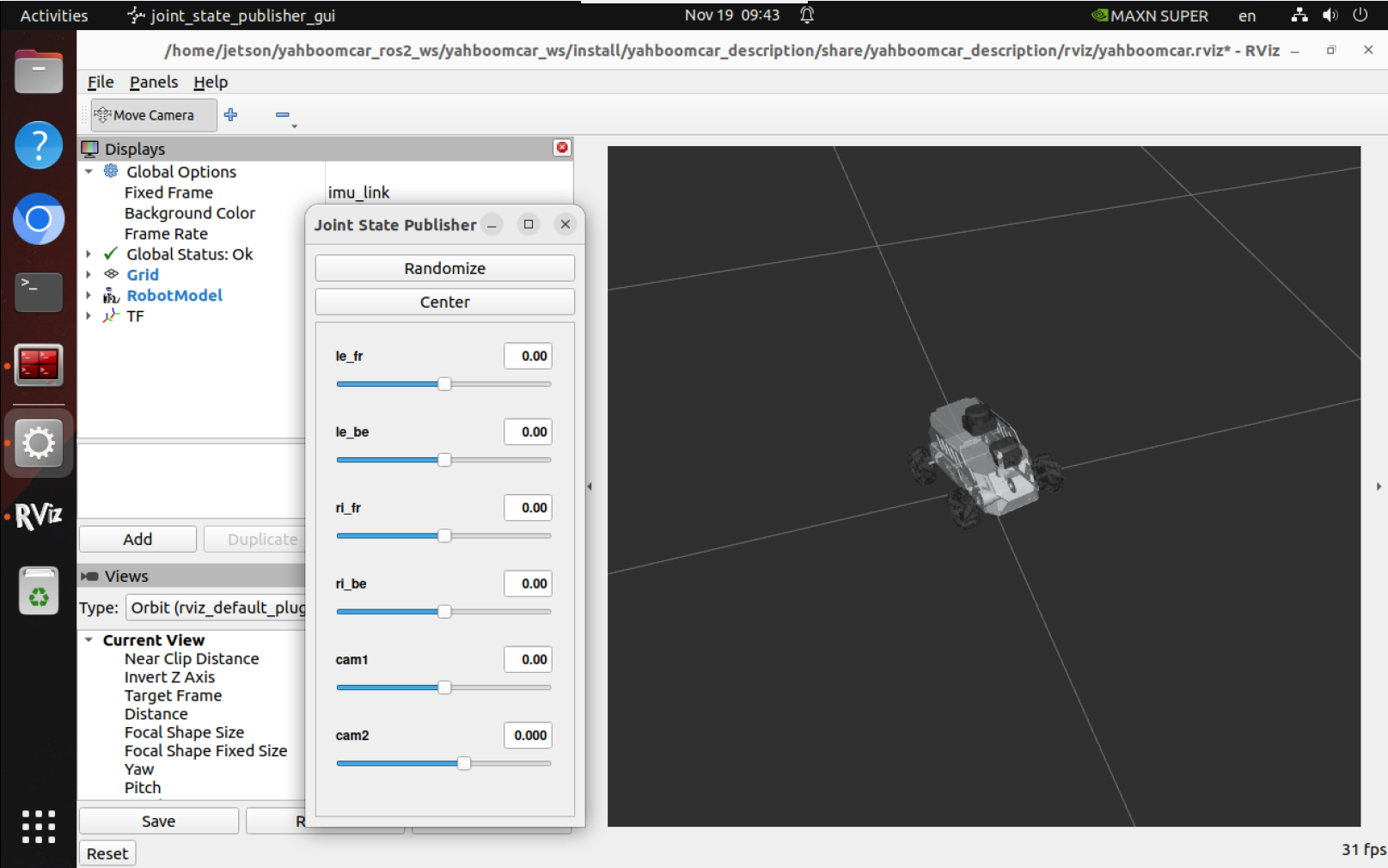Open the view Type Orbit combo box
This screenshot has height=868, width=1388.
tap(216, 608)
